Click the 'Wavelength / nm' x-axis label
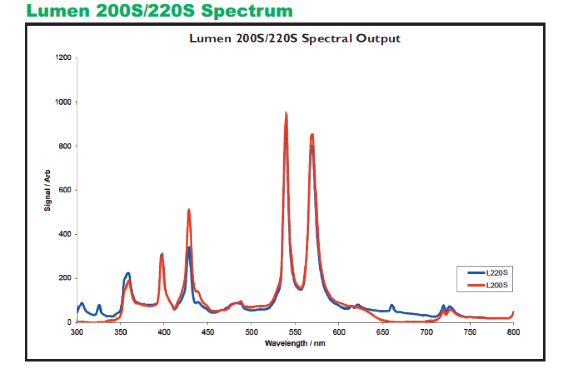Image resolution: width=568 pixels, height=369 pixels. click(295, 343)
